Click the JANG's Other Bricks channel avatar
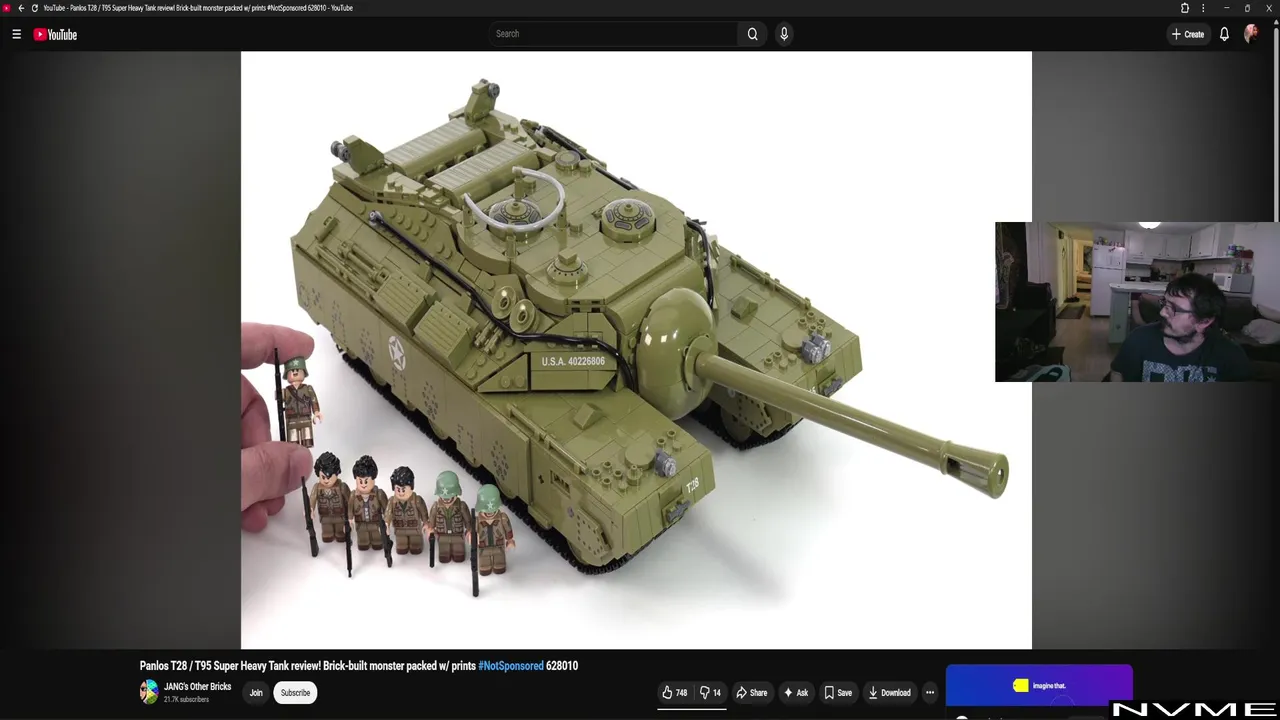This screenshot has width=1280, height=720. (x=149, y=692)
